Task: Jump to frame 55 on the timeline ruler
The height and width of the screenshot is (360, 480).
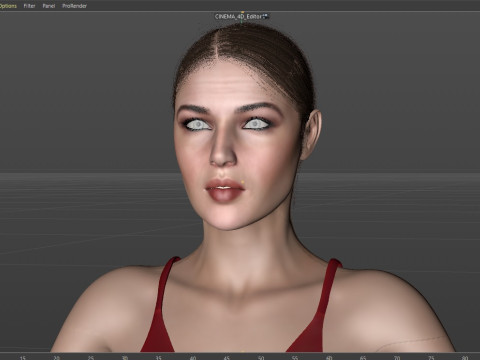Action: pos(295,358)
